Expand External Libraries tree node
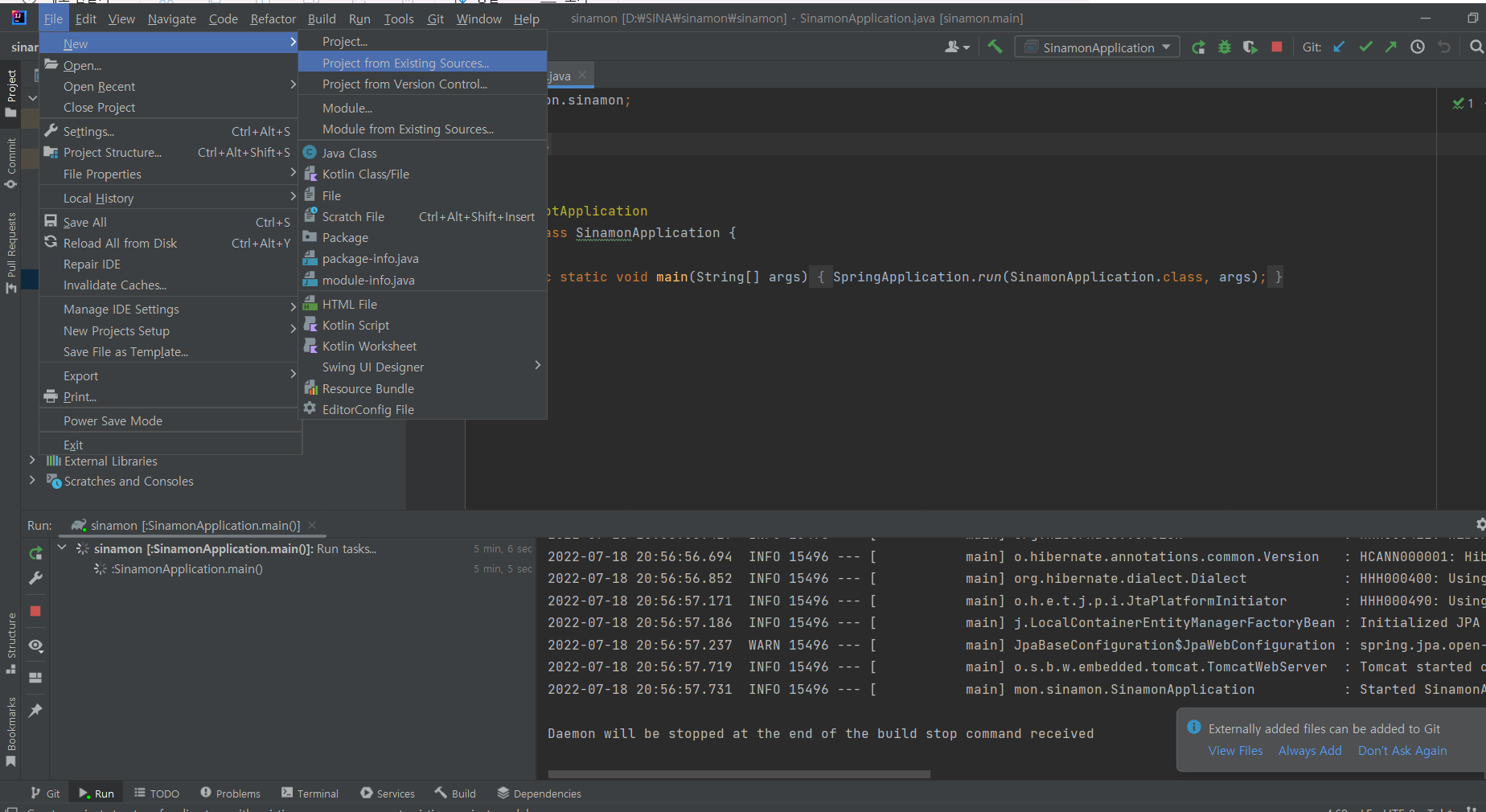The image size is (1486, 812). click(x=32, y=461)
